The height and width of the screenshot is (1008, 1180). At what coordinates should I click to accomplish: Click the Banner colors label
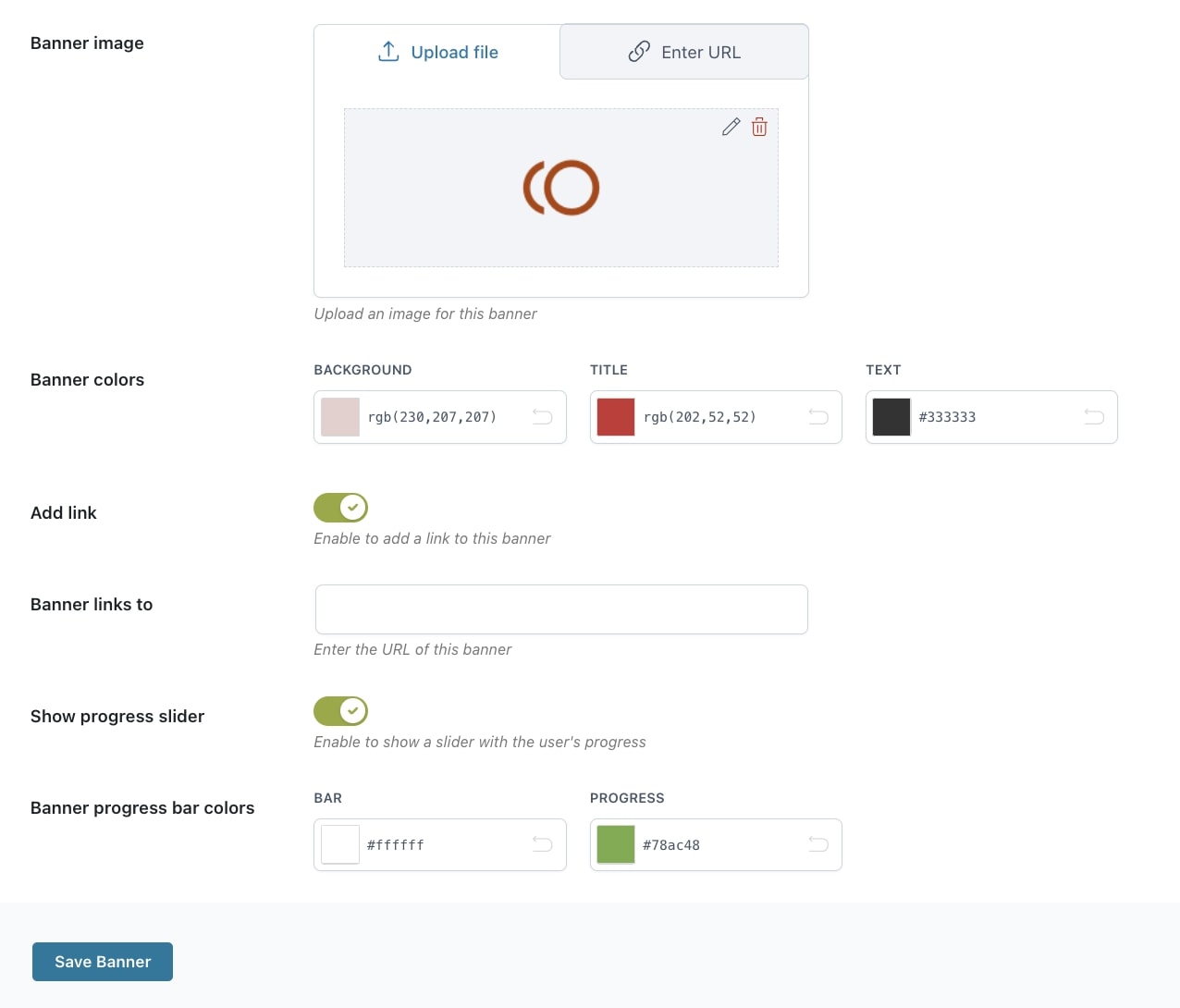tap(87, 380)
